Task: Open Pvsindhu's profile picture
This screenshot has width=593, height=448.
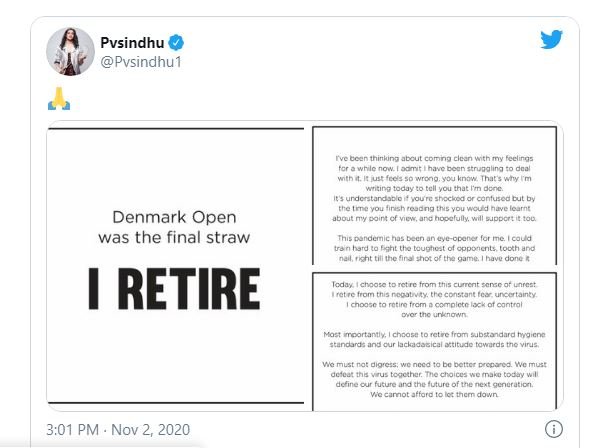Action: [70, 51]
